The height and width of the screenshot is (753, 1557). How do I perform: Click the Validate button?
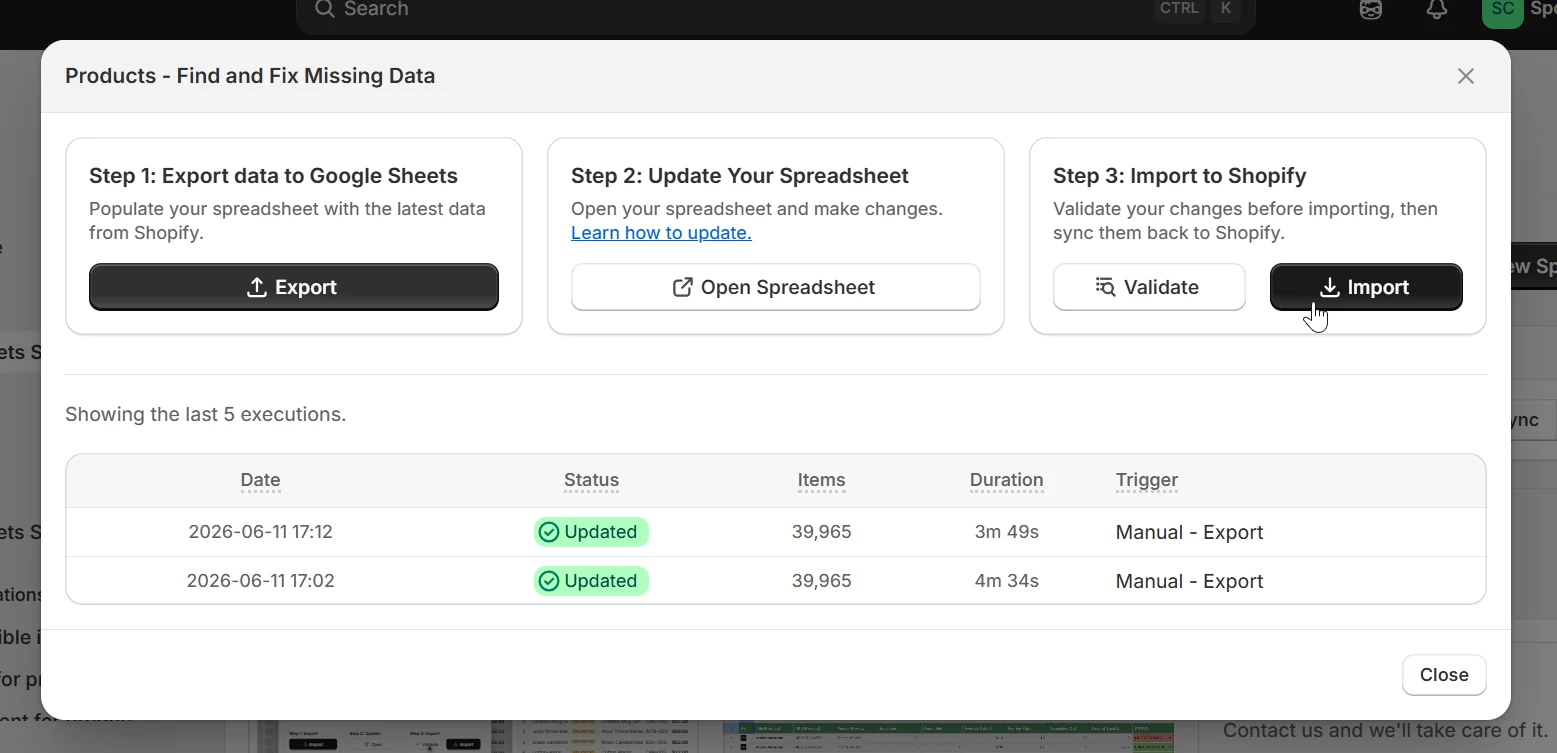pos(1149,287)
